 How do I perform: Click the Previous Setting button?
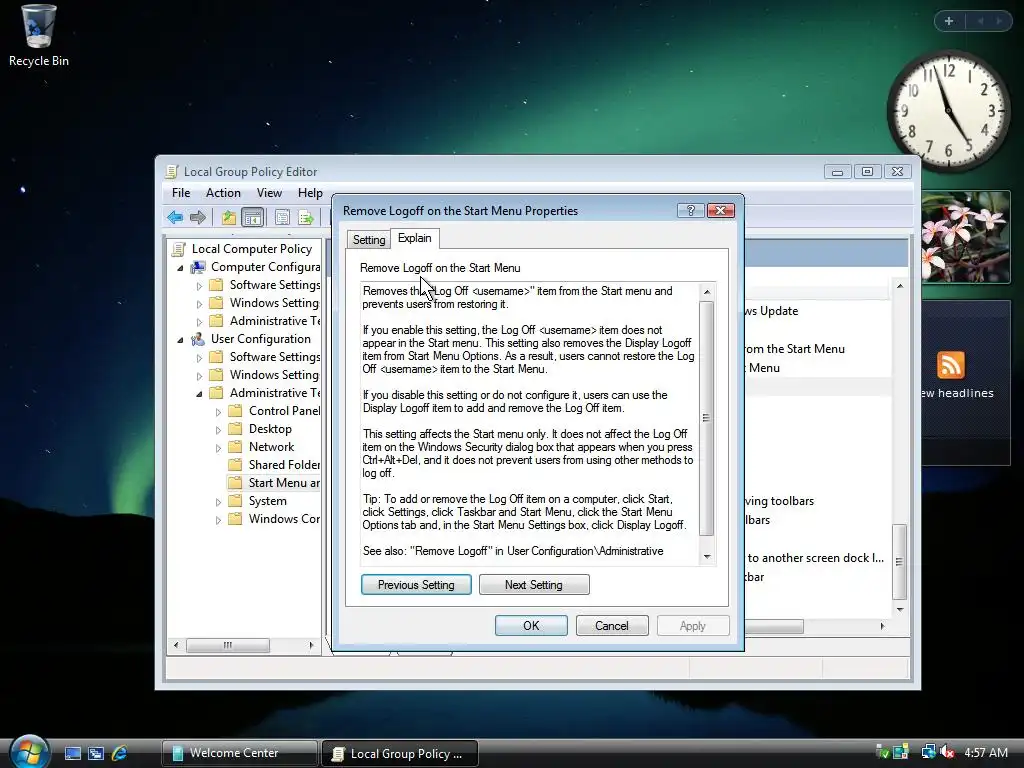416,584
